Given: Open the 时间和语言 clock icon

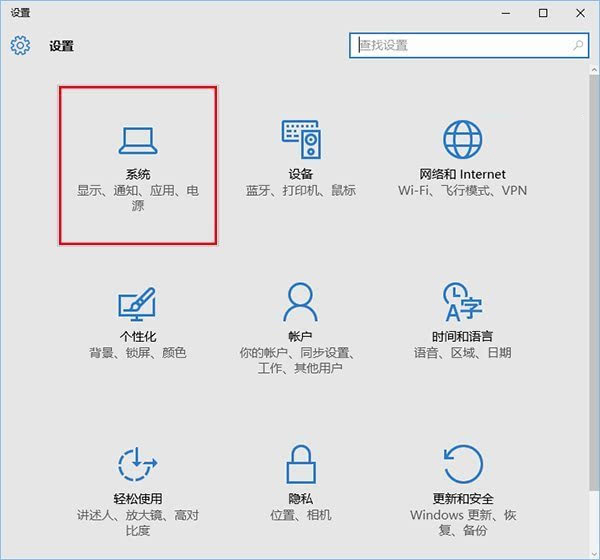Looking at the screenshot, I should tap(462, 302).
